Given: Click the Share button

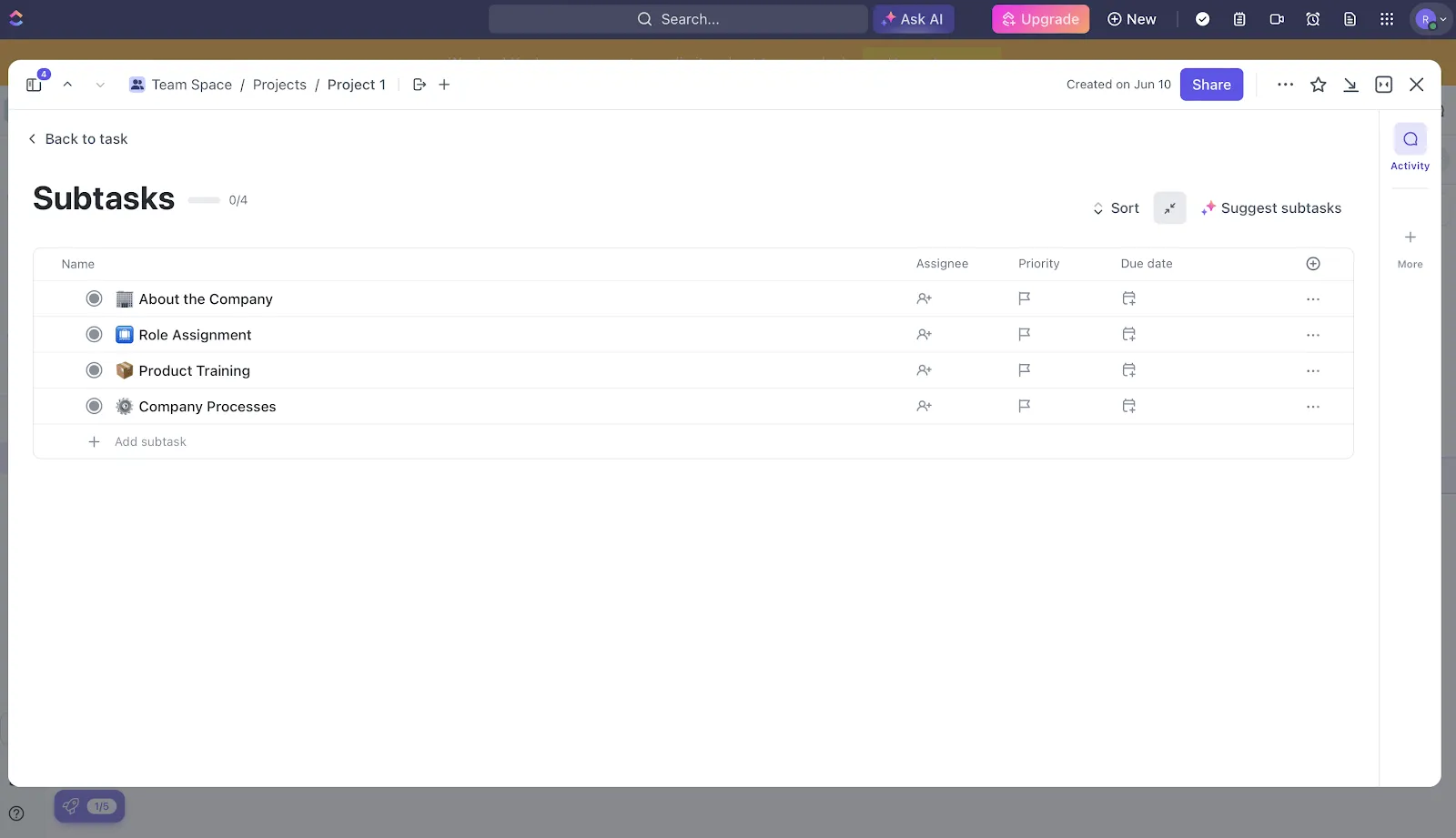Looking at the screenshot, I should [x=1211, y=85].
